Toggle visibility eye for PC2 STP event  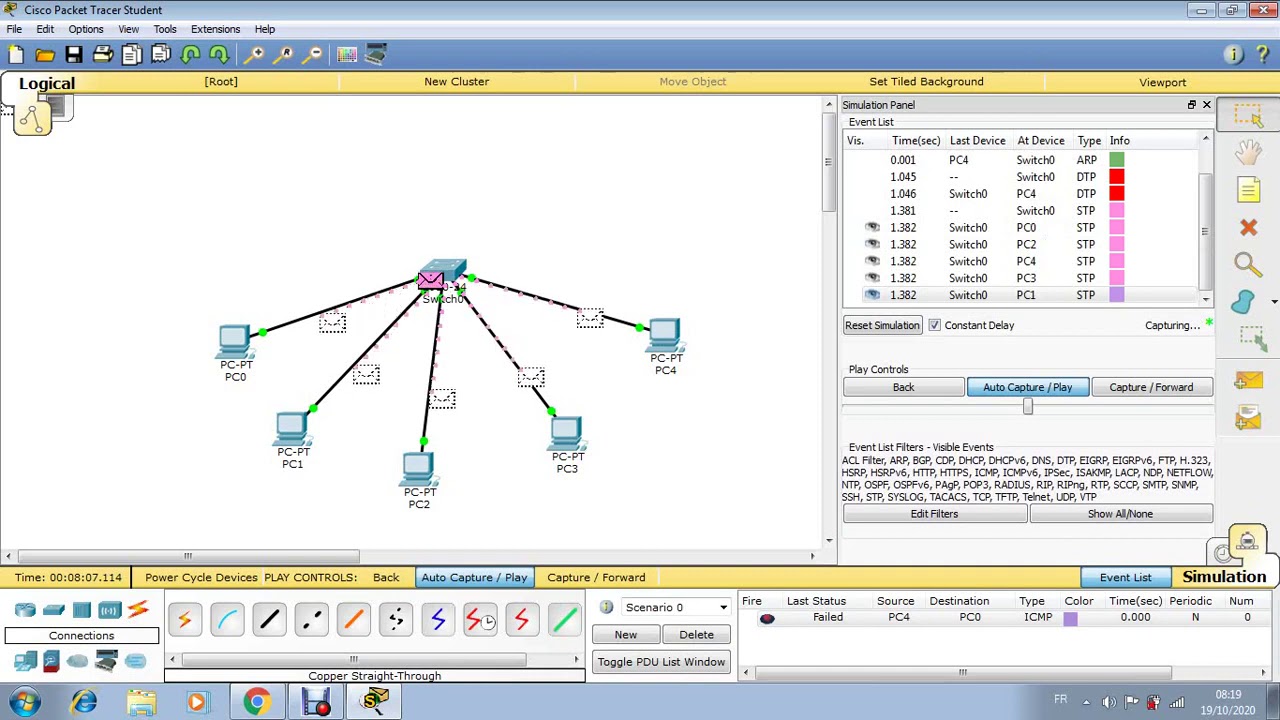[872, 244]
